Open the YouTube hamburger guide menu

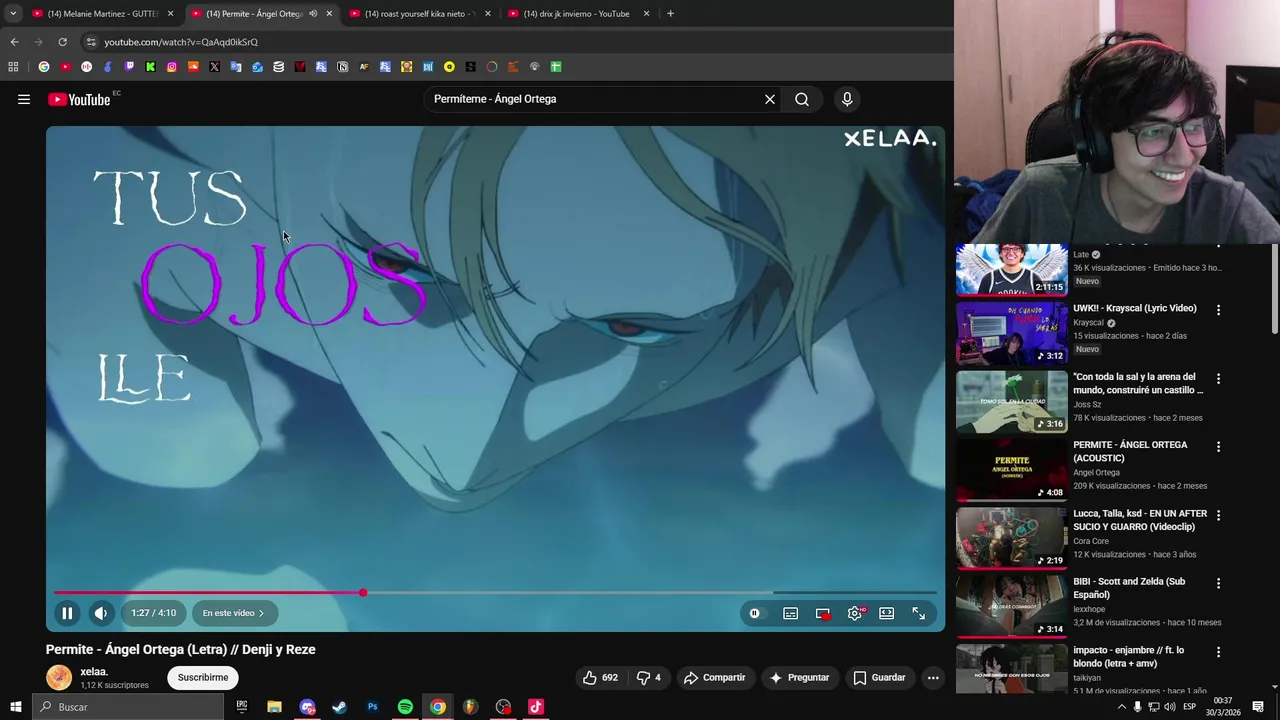(24, 99)
